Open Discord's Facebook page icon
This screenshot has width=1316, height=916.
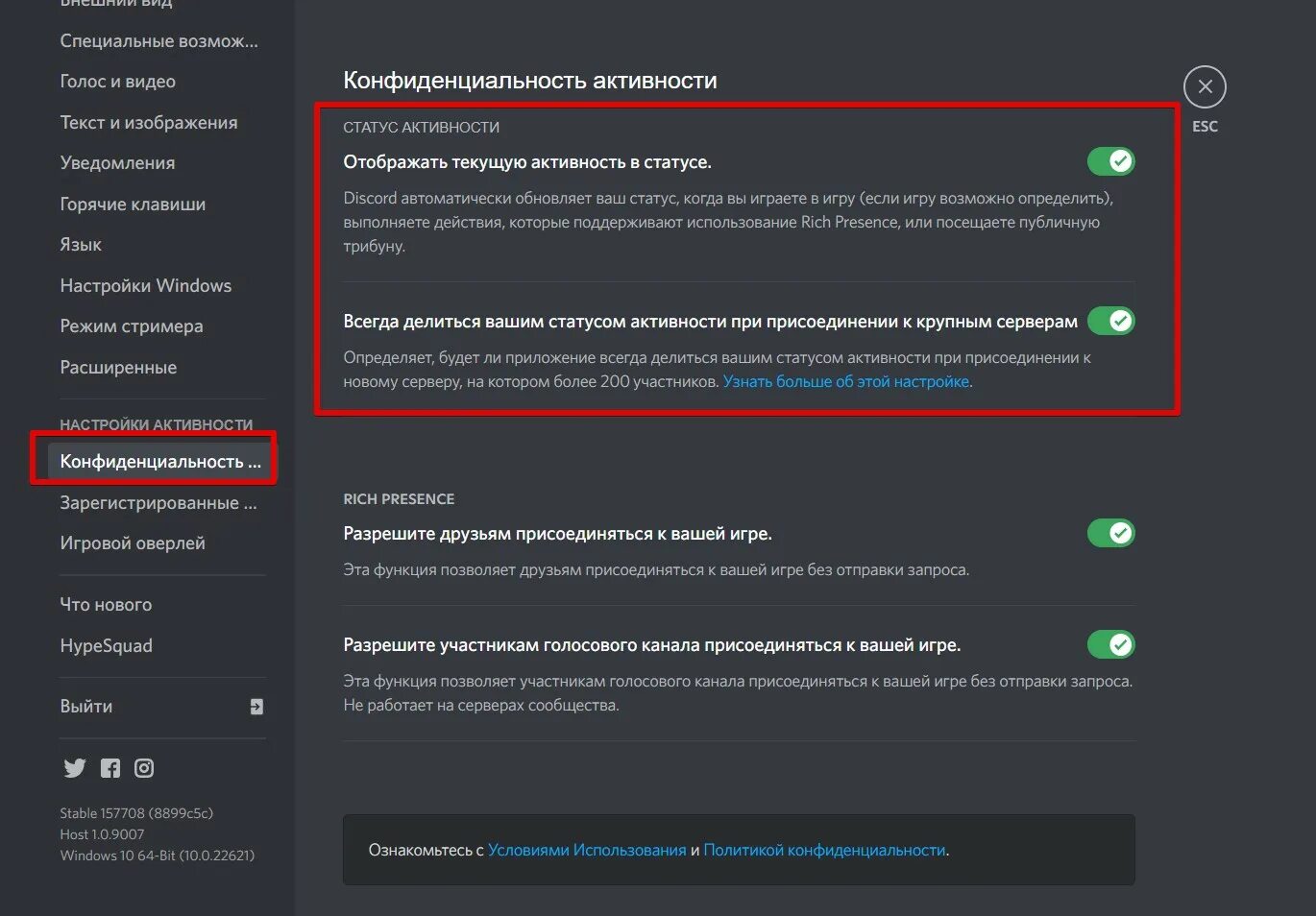click(x=110, y=768)
